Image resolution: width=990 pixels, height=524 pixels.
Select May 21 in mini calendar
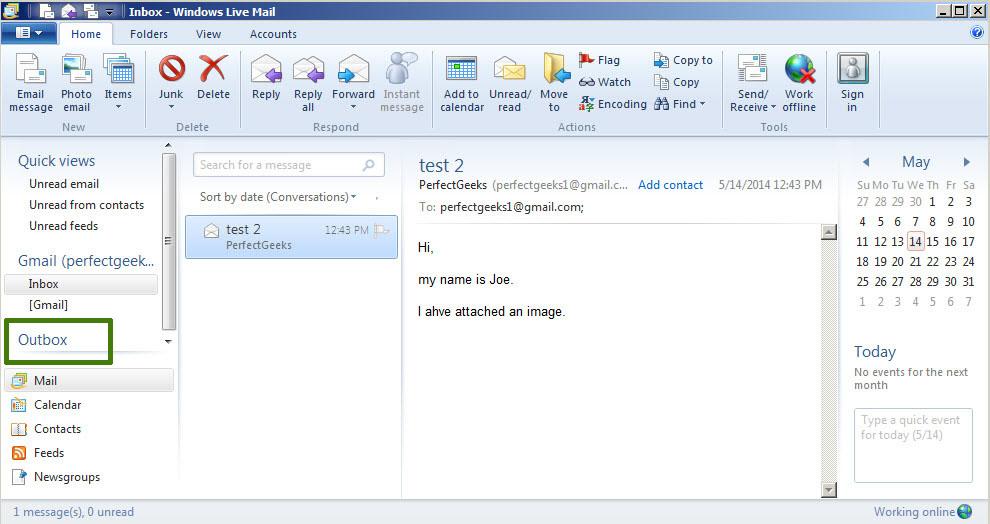[915, 261]
